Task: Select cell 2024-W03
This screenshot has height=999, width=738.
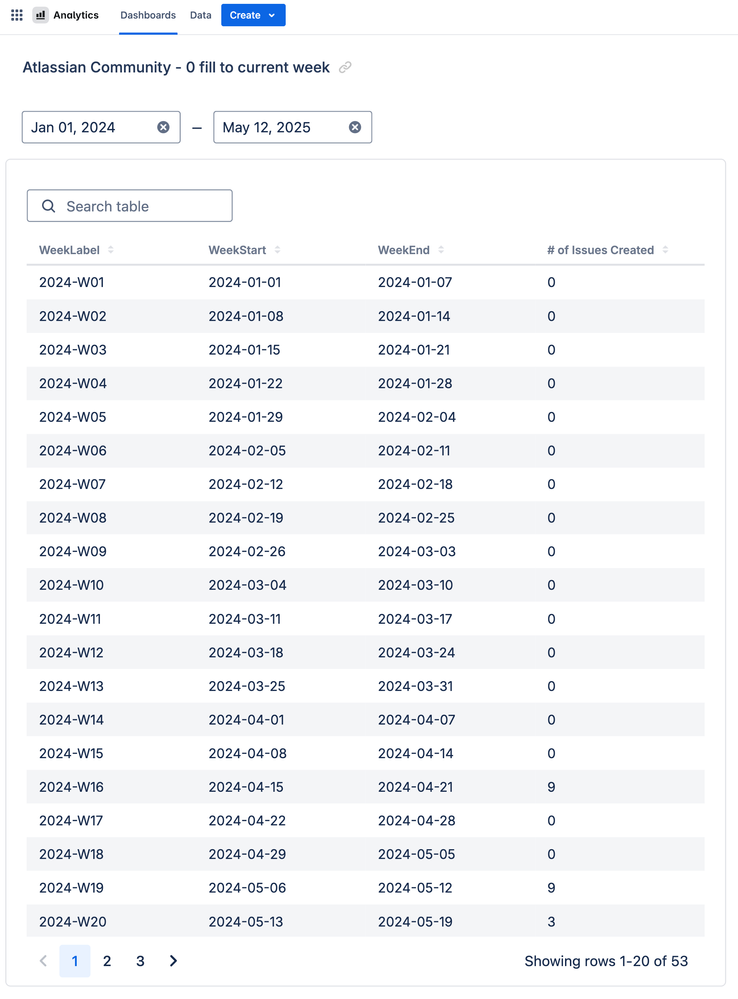Action: [x=73, y=350]
